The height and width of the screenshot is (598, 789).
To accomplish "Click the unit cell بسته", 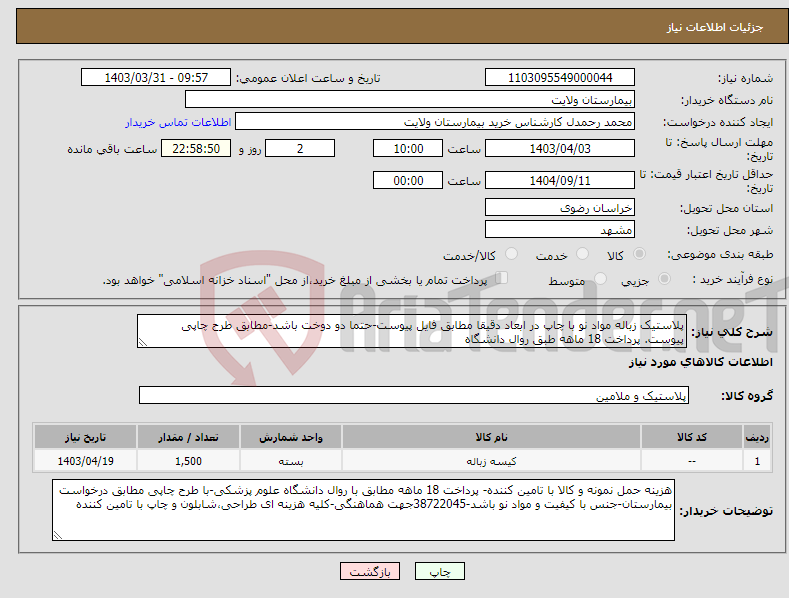I will pos(291,461).
